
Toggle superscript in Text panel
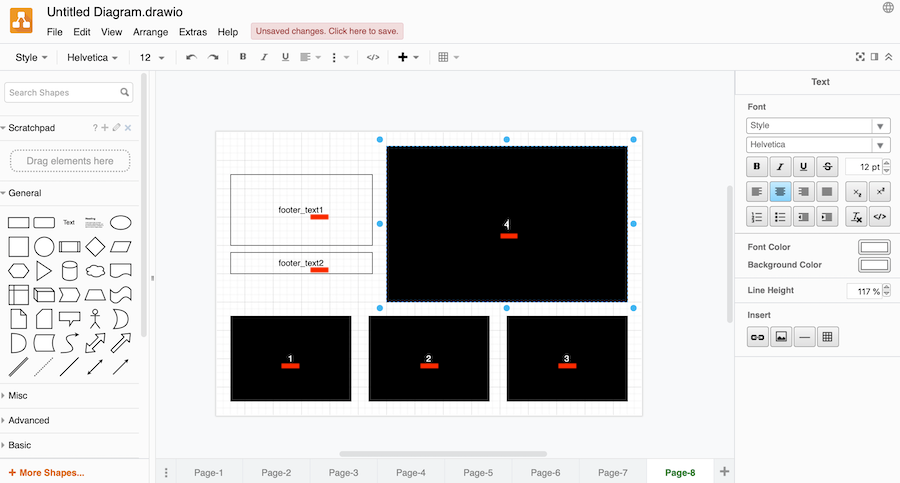pyautogui.click(x=880, y=192)
